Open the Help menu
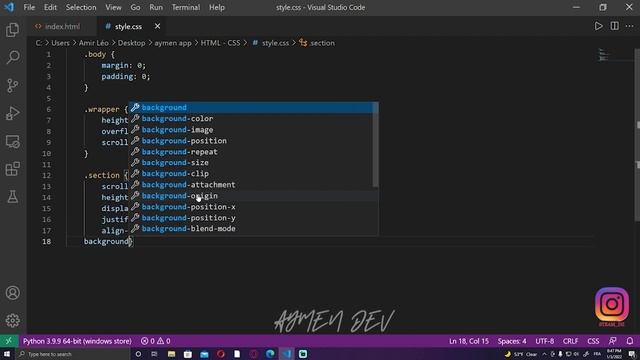This screenshot has height=360, width=640. pyautogui.click(x=217, y=7)
